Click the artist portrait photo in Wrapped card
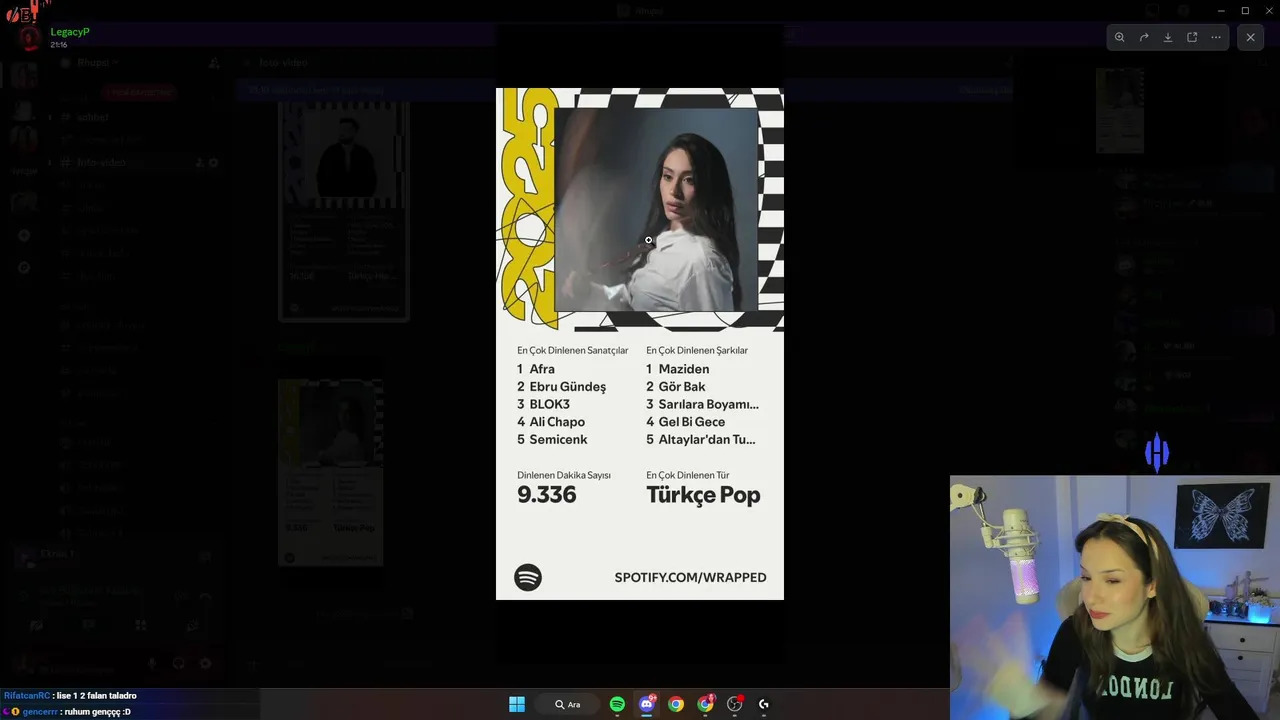Screen dimensions: 1280x720 656,210
